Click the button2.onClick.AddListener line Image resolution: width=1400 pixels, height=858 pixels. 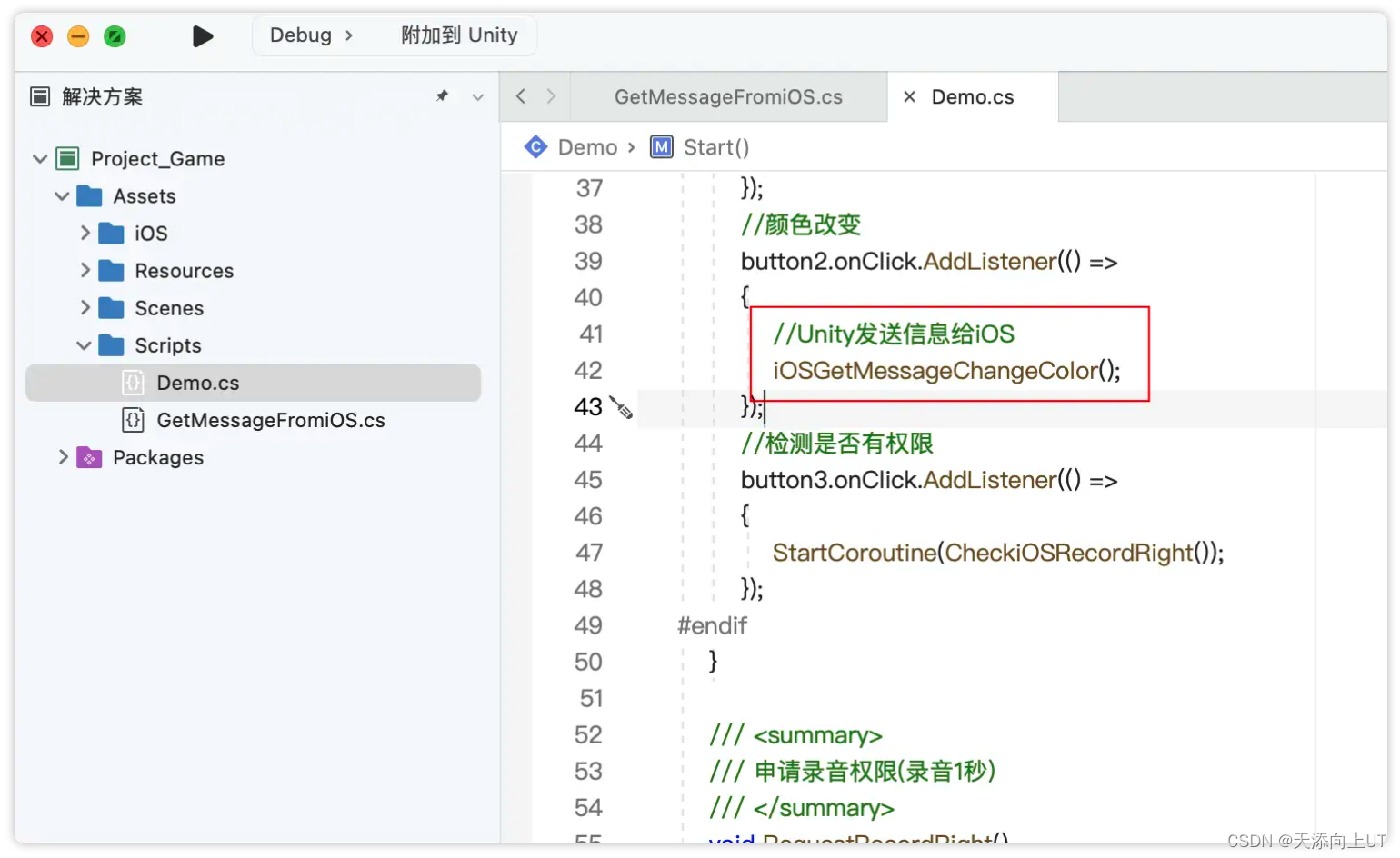pyautogui.click(x=929, y=262)
